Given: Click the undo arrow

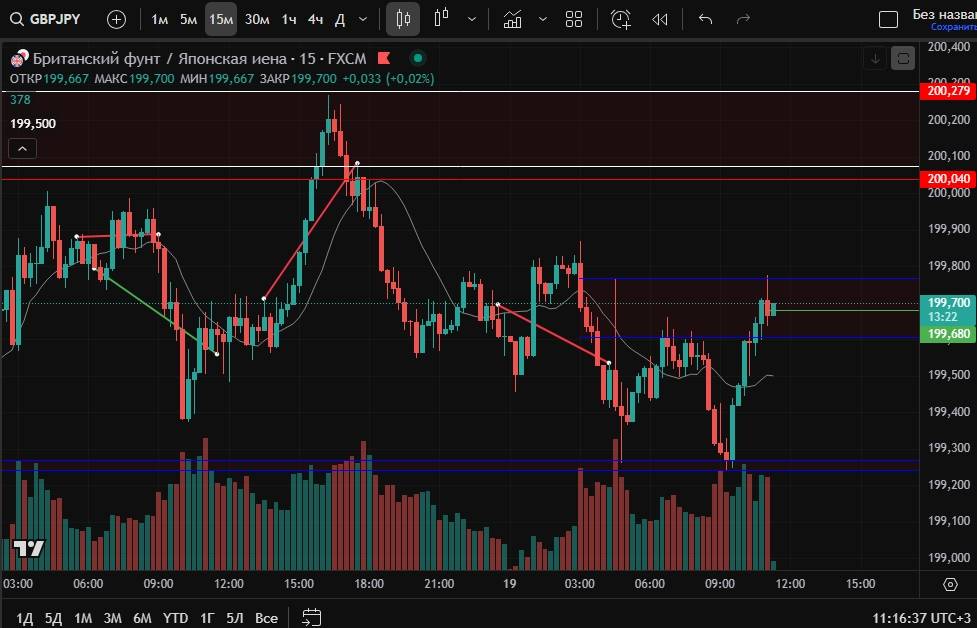Looking at the screenshot, I should [x=706, y=19].
